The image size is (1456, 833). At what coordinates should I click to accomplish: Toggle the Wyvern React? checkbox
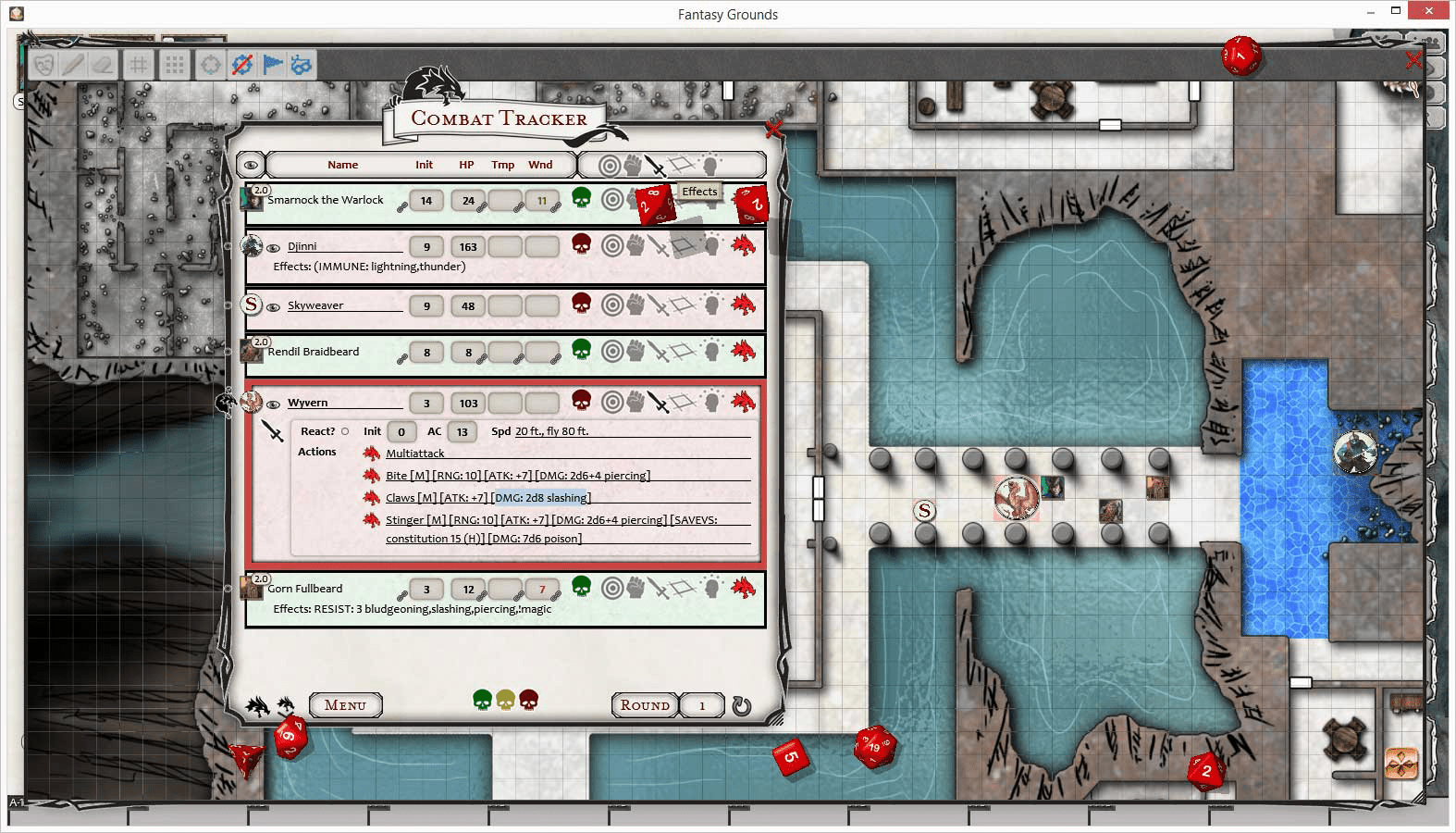coord(345,431)
